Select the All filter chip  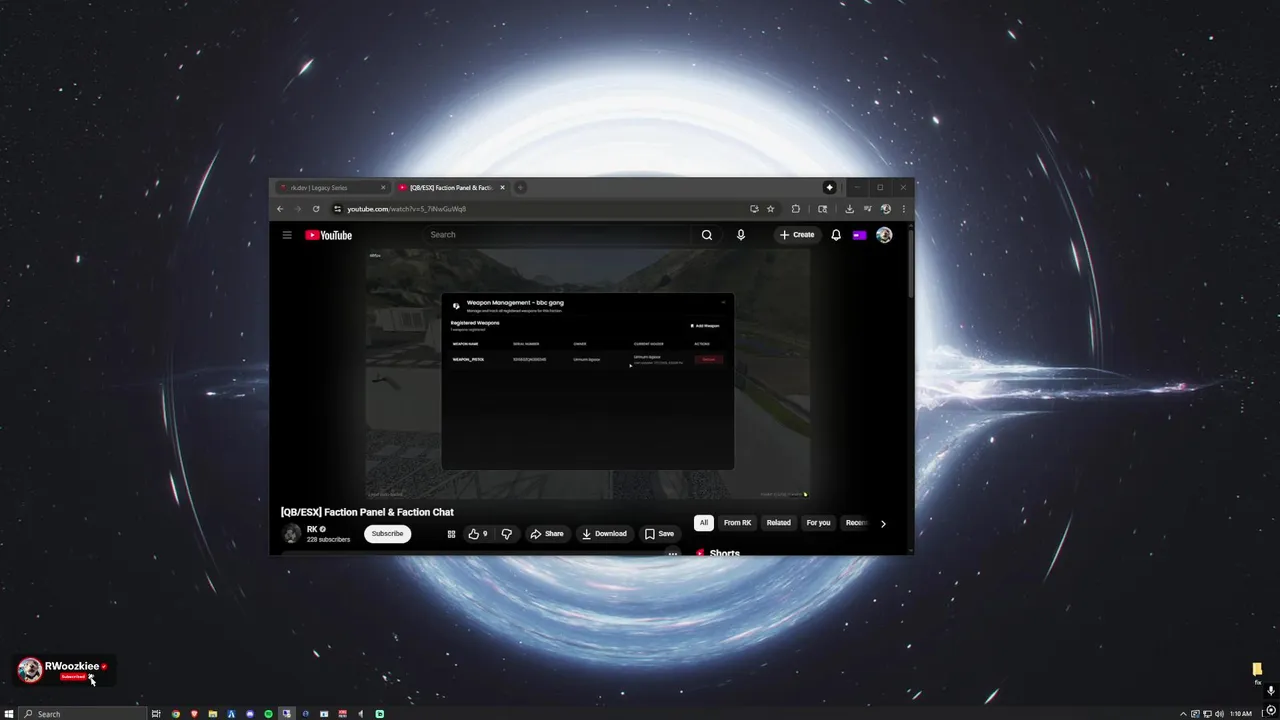point(704,523)
